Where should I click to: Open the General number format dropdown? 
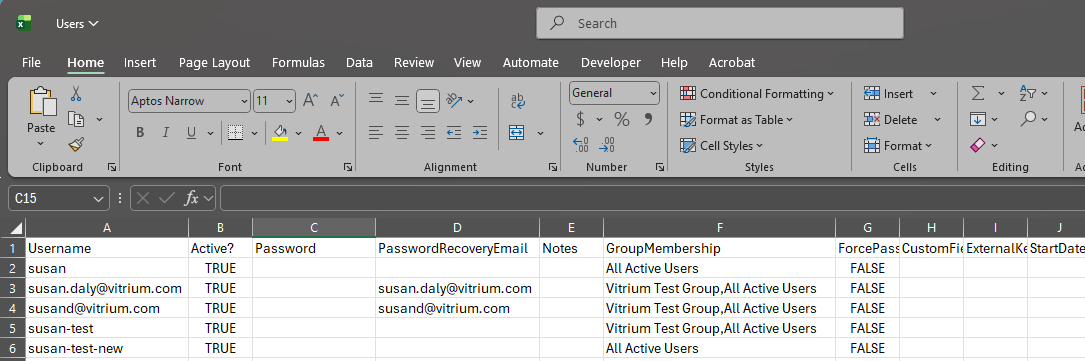(x=653, y=93)
